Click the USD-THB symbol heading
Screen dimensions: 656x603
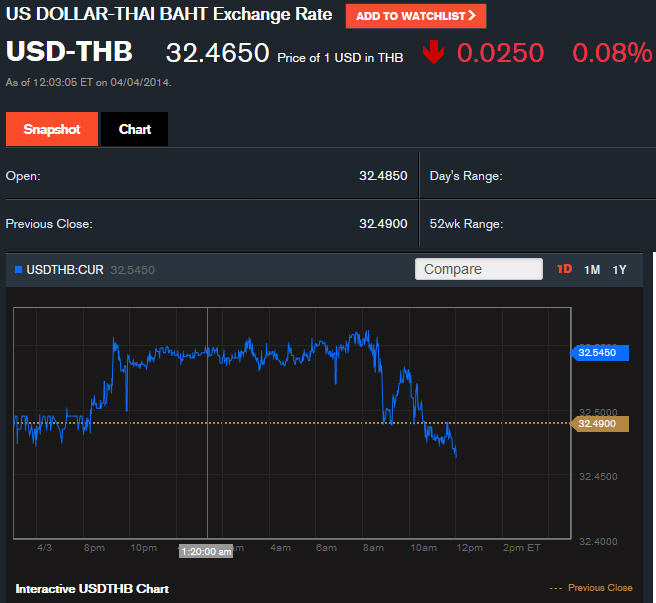tap(69, 51)
